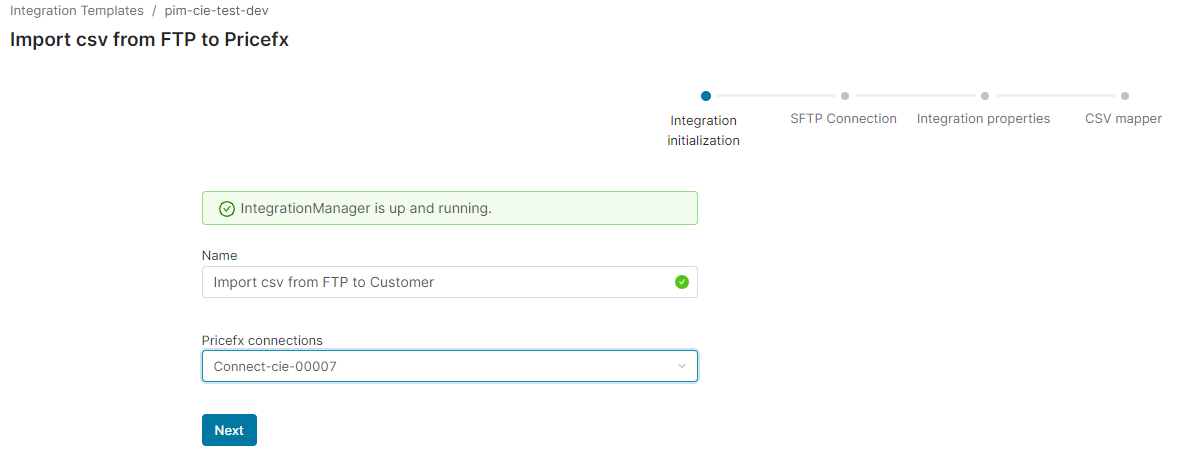The width and height of the screenshot is (1182, 457).
Task: Go to the SFTP Connection step label
Action: pos(843,119)
